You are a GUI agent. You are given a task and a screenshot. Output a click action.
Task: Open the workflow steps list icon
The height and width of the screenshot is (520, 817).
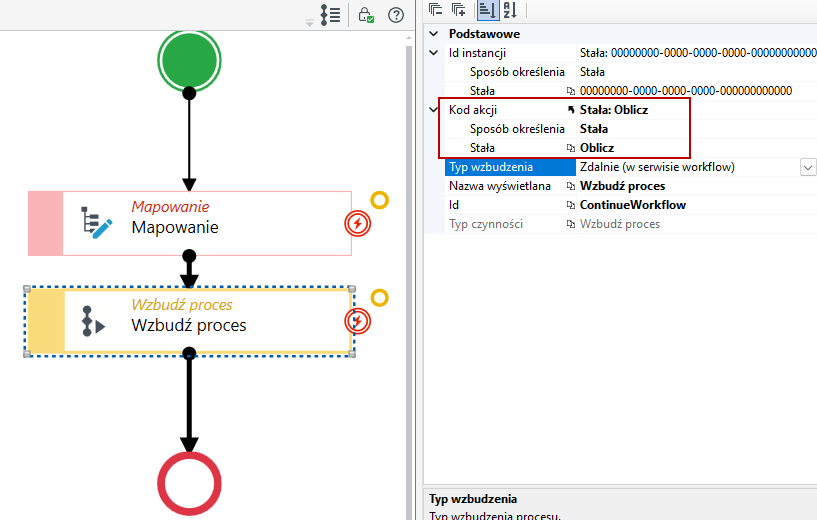pos(330,15)
